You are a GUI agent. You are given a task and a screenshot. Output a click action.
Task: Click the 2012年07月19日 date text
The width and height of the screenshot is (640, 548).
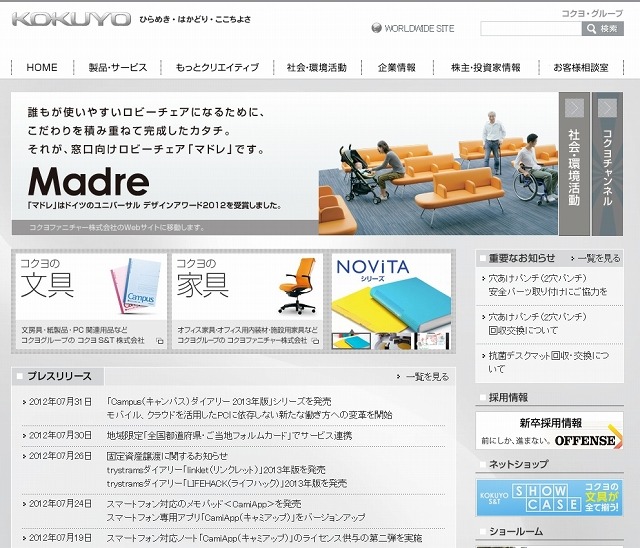click(60, 538)
